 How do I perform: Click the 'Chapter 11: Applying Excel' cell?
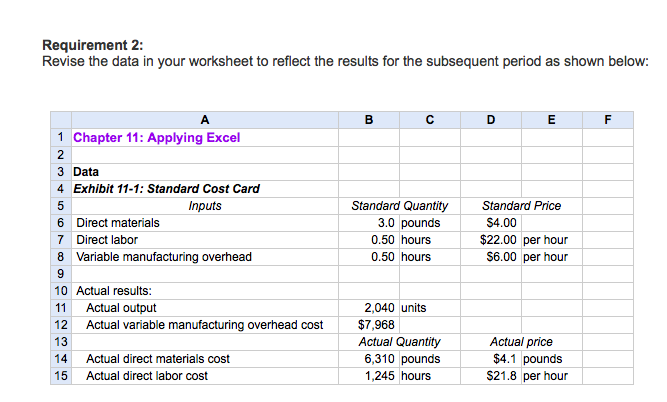[205, 137]
